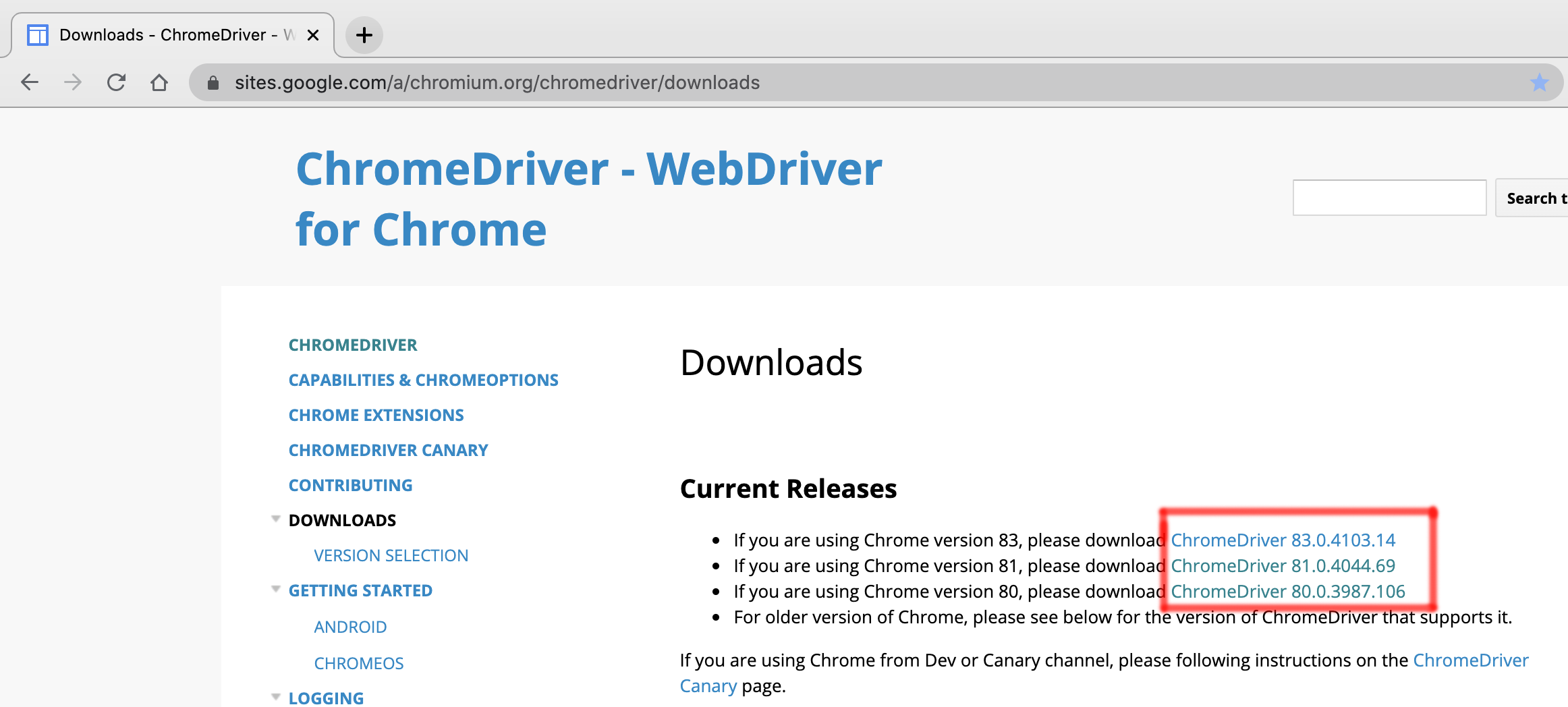Select DOWNLOADS in the sidebar
The width and height of the screenshot is (1568, 707).
[x=343, y=520]
